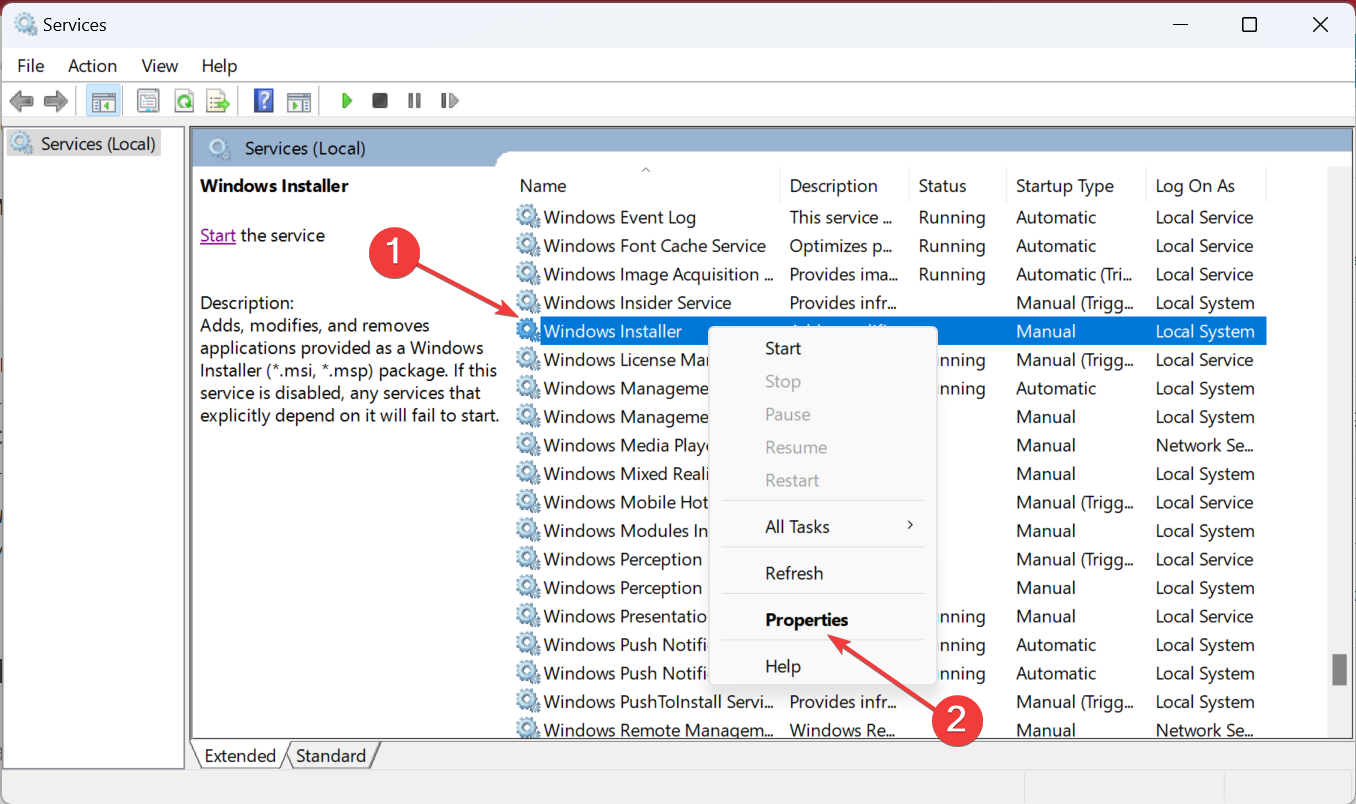Open the File menu
Screen dimensions: 1356x804
(x=31, y=66)
